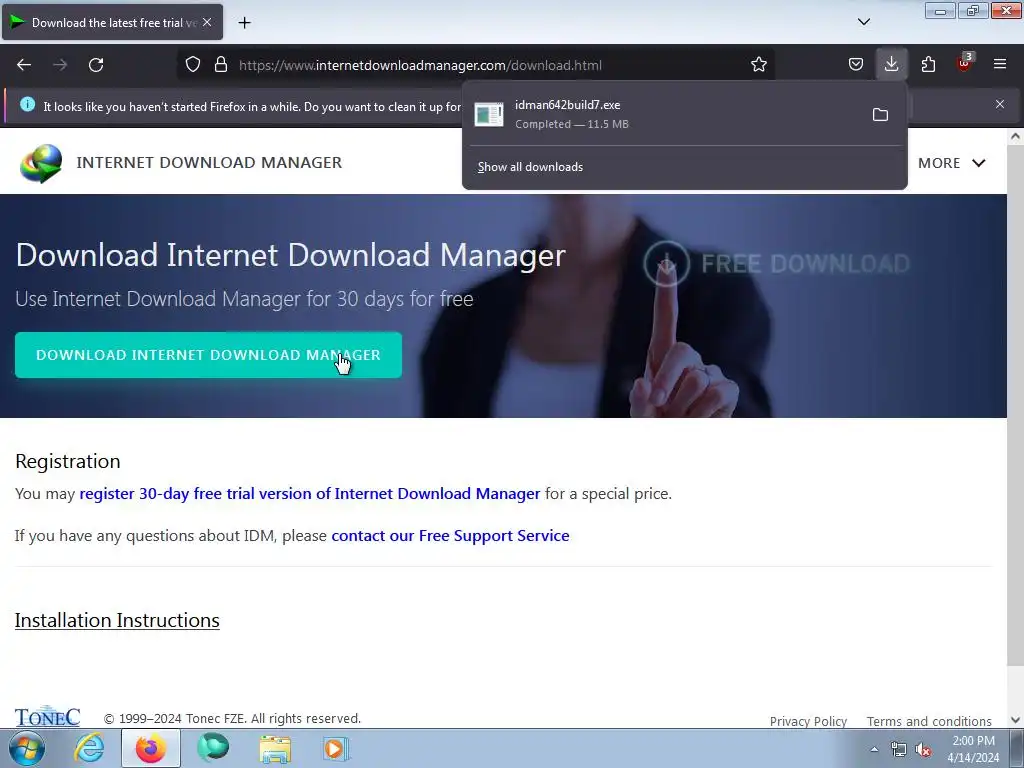Launch the media player taskbar icon

pos(336,748)
